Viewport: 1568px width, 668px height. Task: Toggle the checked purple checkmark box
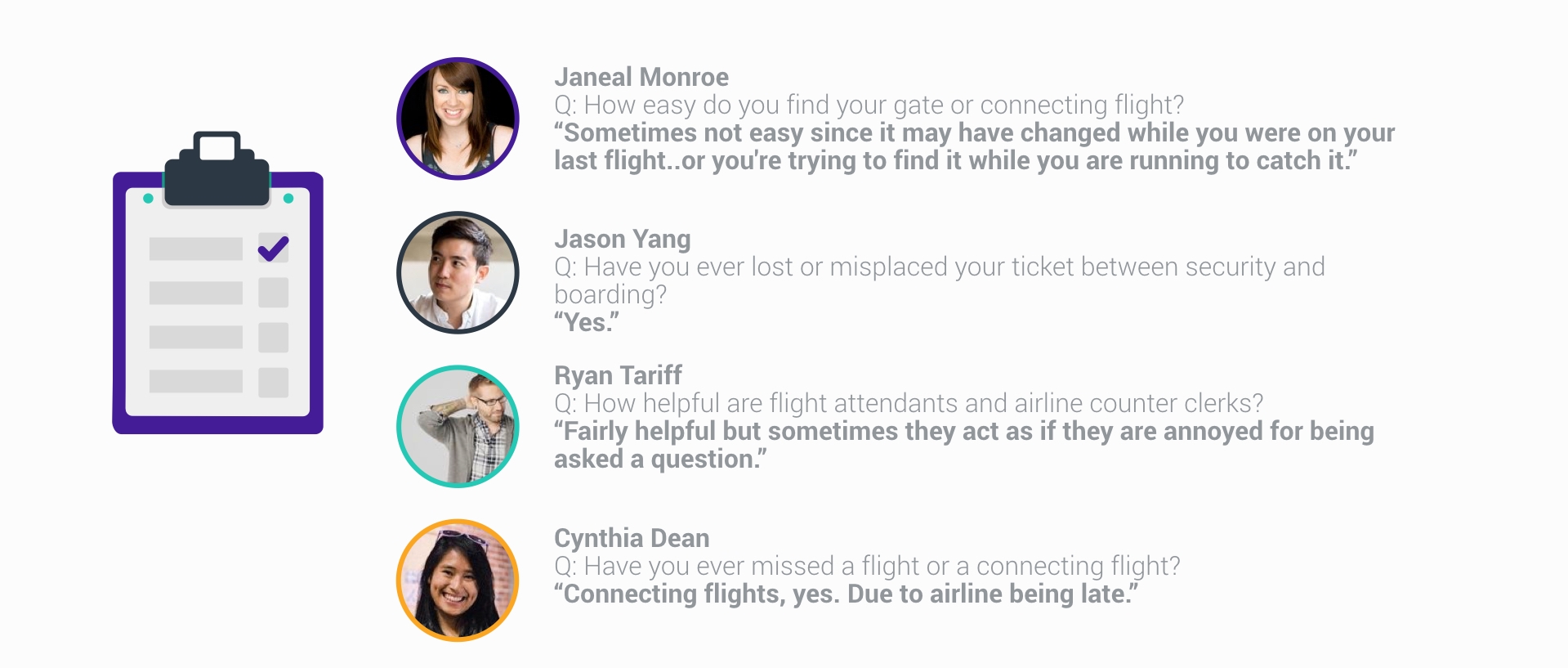click(x=273, y=248)
